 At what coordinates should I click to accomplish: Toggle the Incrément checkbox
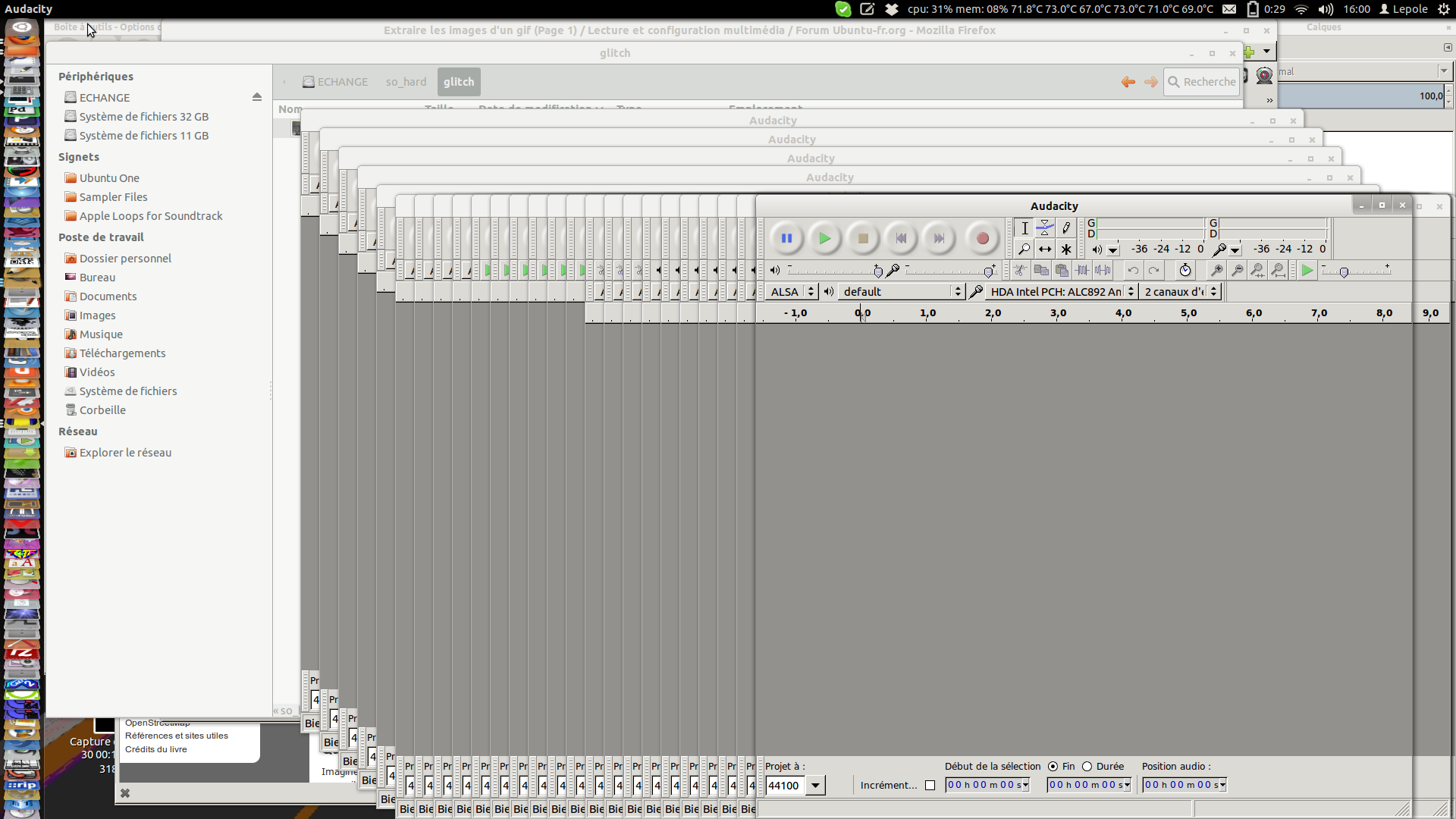930,785
